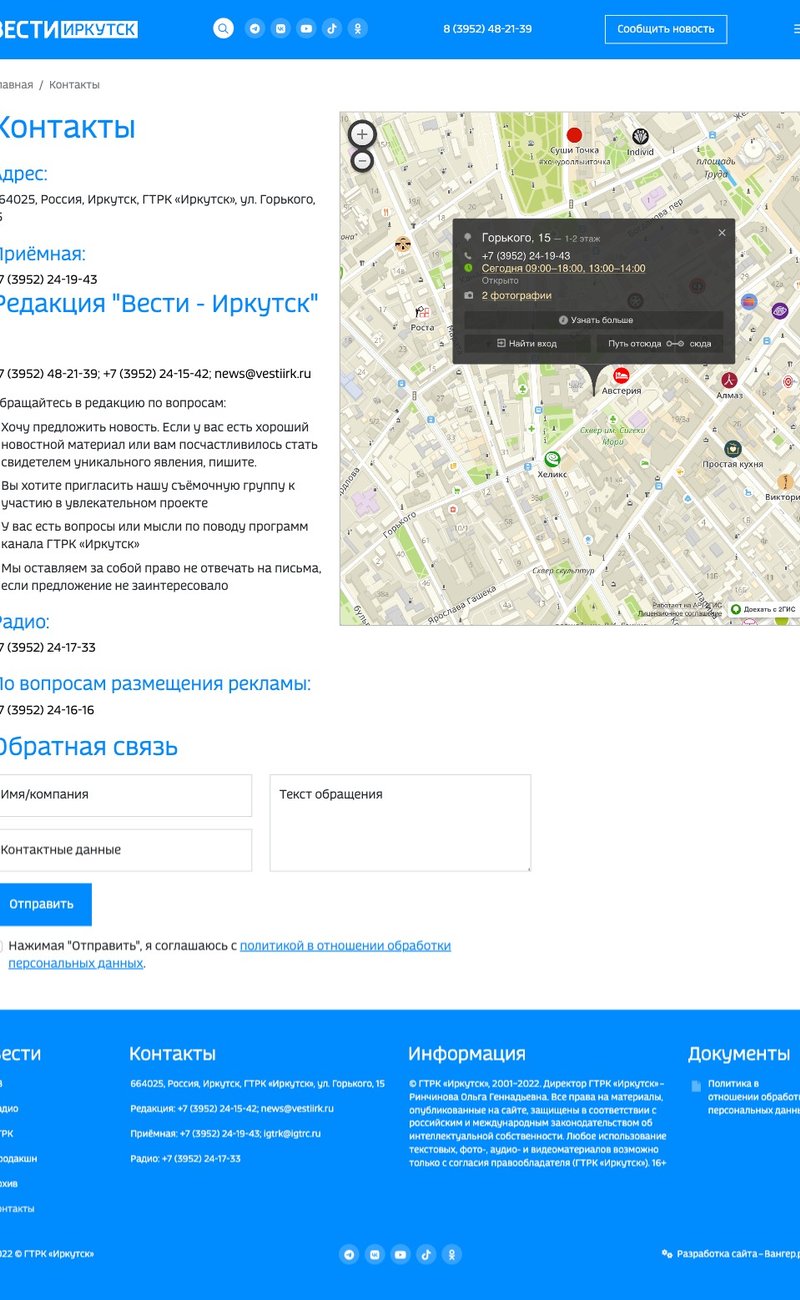
Task: Open working hours Сегодня 09:00–18:00 link
Action: (x=563, y=268)
